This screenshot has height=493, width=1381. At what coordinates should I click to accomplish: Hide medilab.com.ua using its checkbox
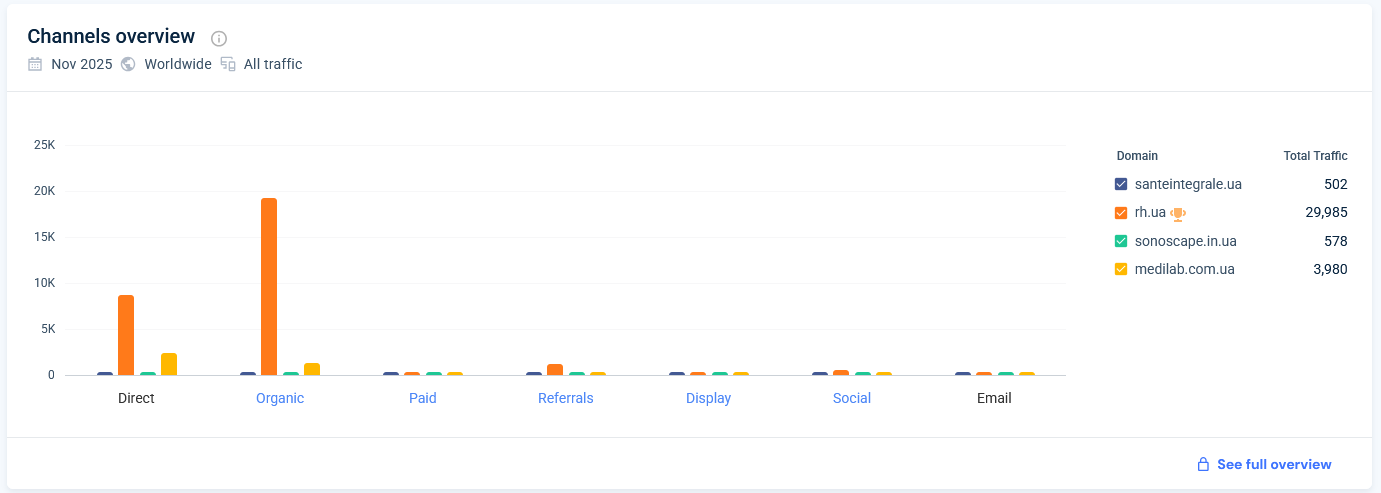point(1121,269)
